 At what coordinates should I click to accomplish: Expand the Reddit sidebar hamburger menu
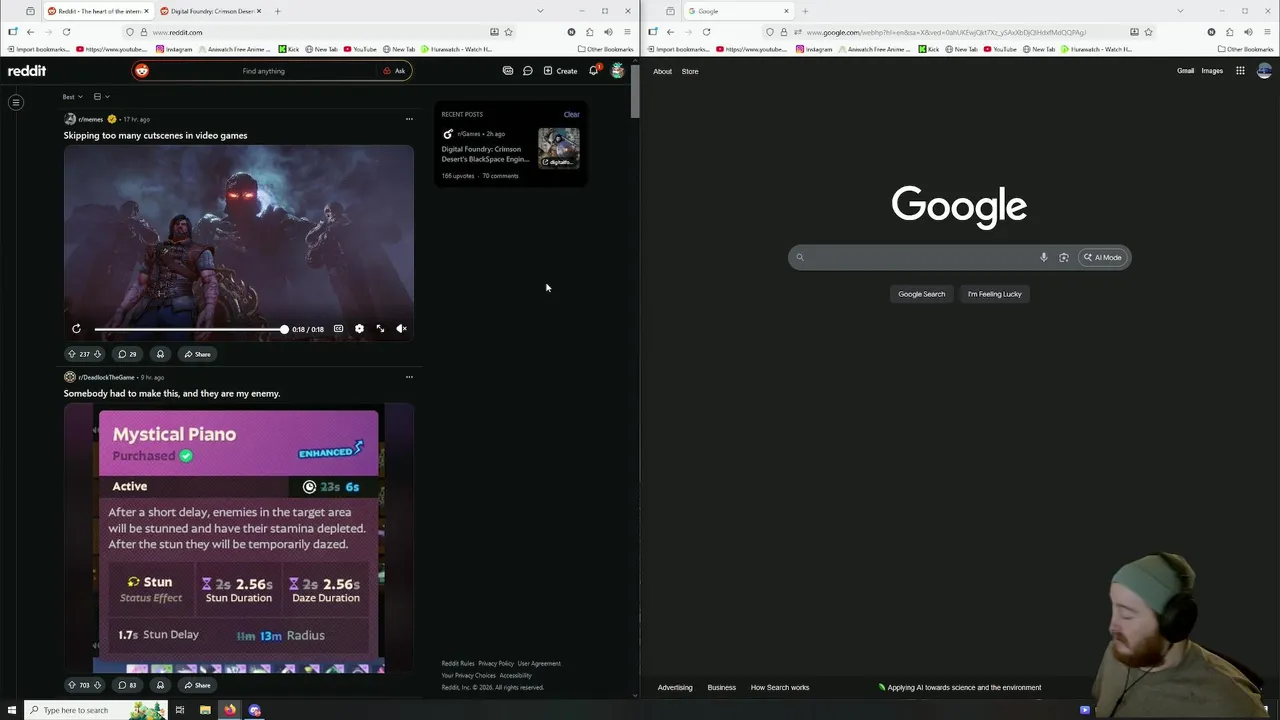click(x=16, y=102)
